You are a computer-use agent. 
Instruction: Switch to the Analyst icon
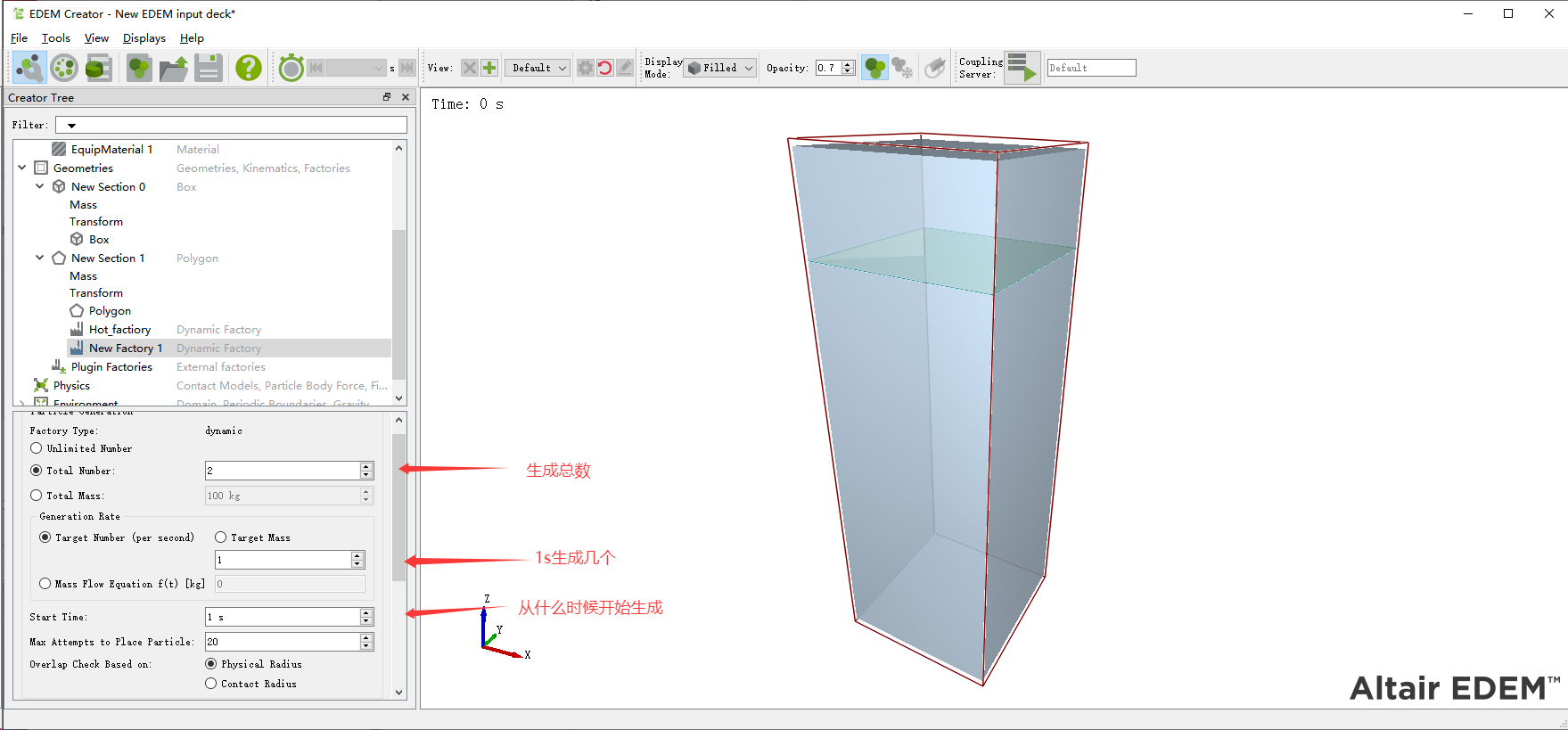click(x=98, y=68)
